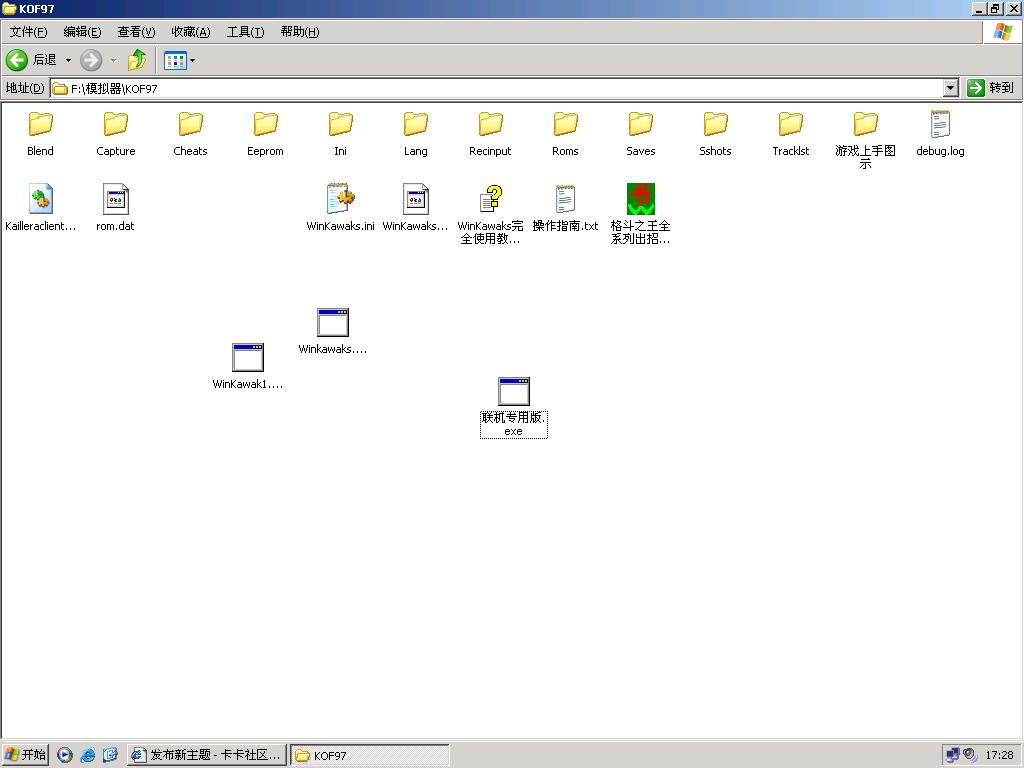Select the WinKawaks.ini file
Image resolution: width=1024 pixels, height=768 pixels.
click(x=340, y=208)
